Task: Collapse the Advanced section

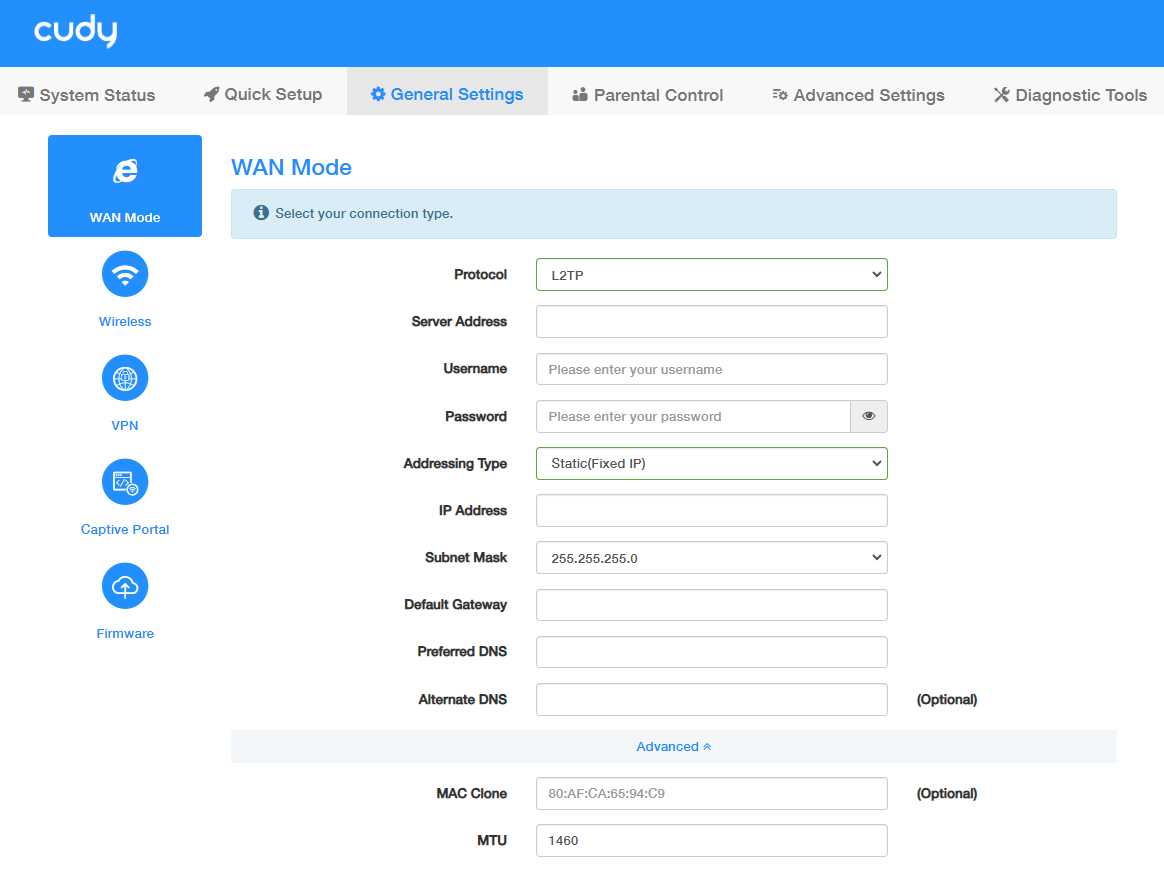Action: point(673,746)
